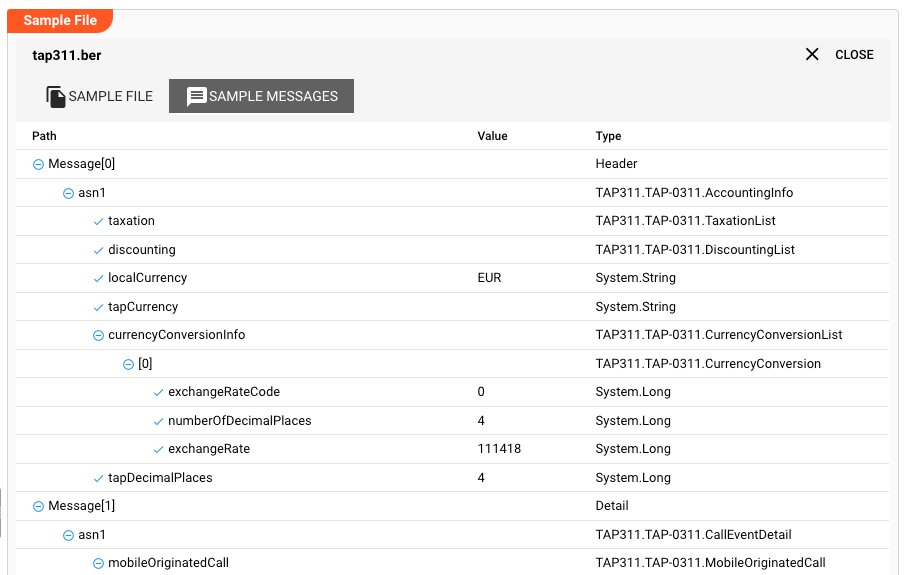The height and width of the screenshot is (575, 908).
Task: Select the exchangeRateCode row label
Action: [224, 392]
